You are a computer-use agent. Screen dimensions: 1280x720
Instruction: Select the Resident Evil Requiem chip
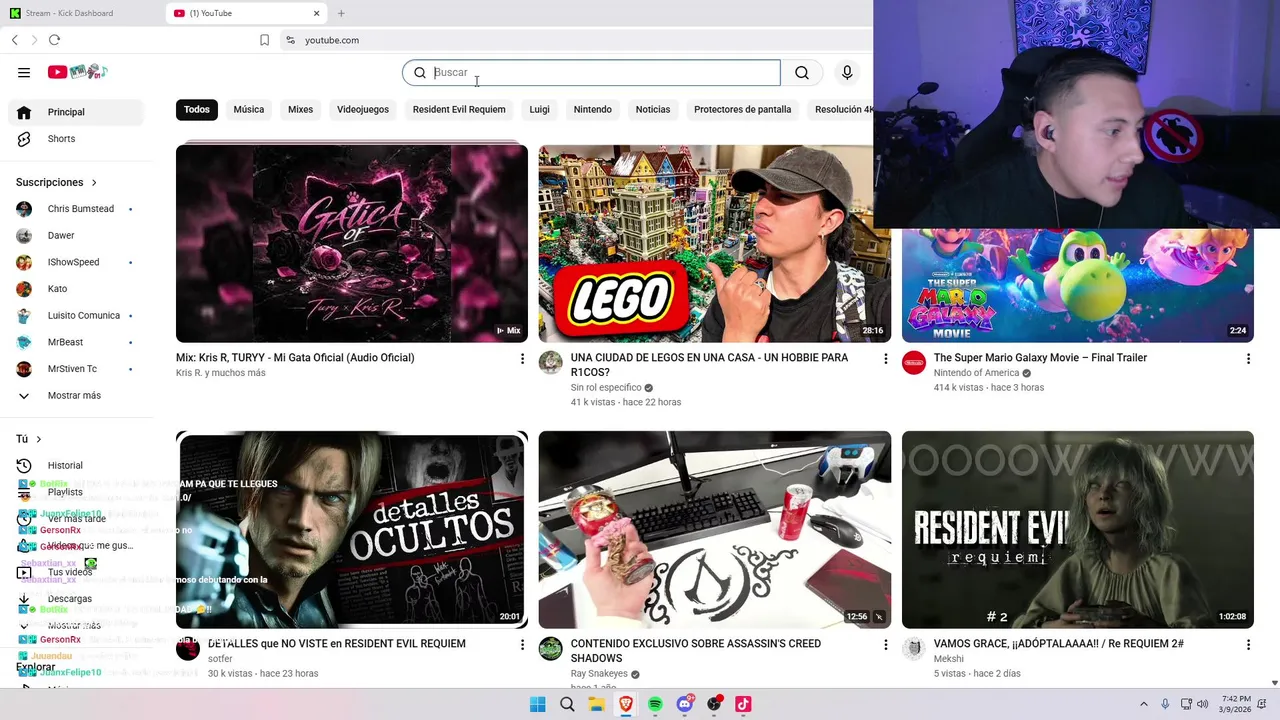point(459,109)
